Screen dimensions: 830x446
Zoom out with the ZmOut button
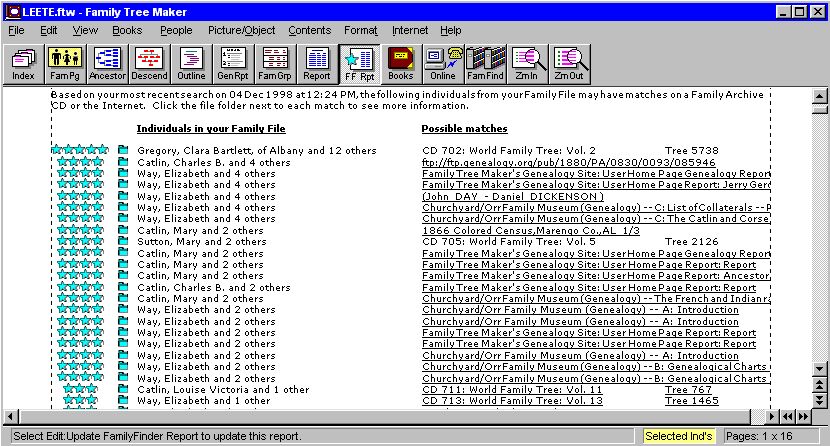(x=570, y=64)
